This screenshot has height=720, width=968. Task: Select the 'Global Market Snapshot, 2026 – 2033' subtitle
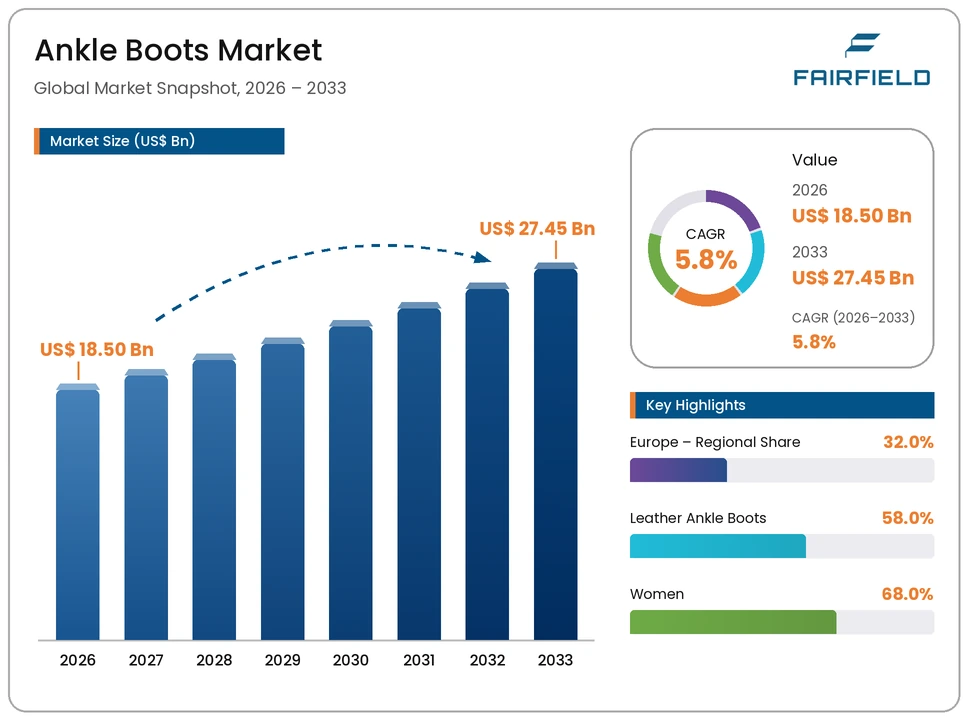pyautogui.click(x=190, y=88)
